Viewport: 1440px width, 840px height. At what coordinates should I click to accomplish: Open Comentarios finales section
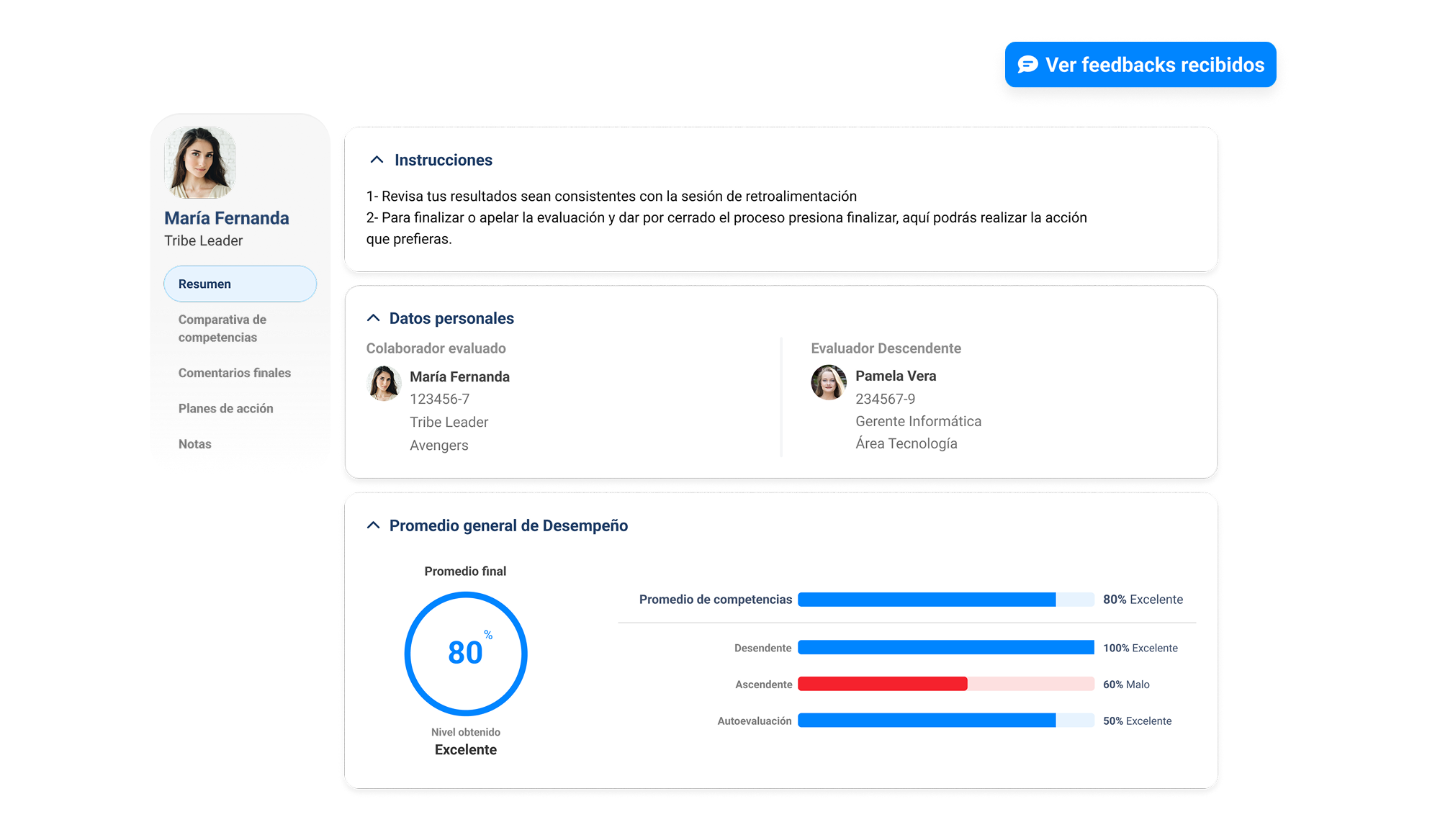(233, 373)
